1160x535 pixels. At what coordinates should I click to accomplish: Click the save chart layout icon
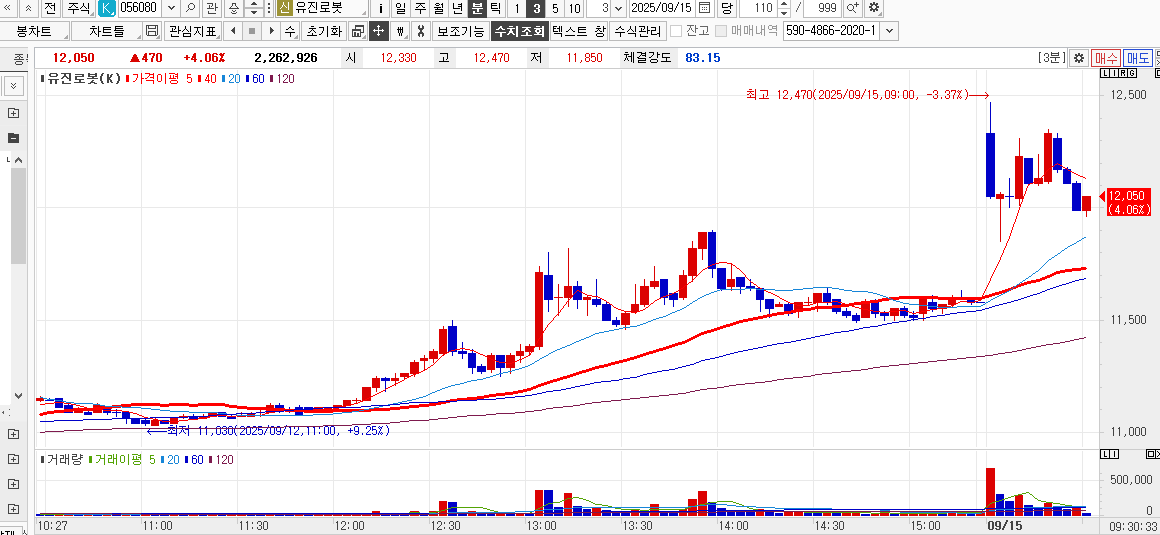152,31
